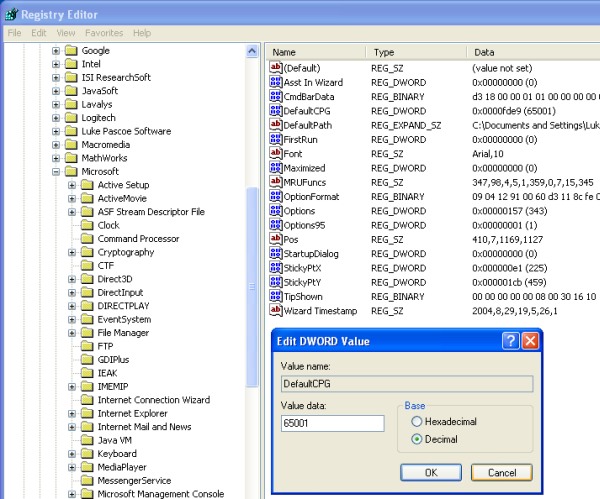The height and width of the screenshot is (499, 600).
Task: Expand the Intel registry key
Action: click(x=56, y=64)
